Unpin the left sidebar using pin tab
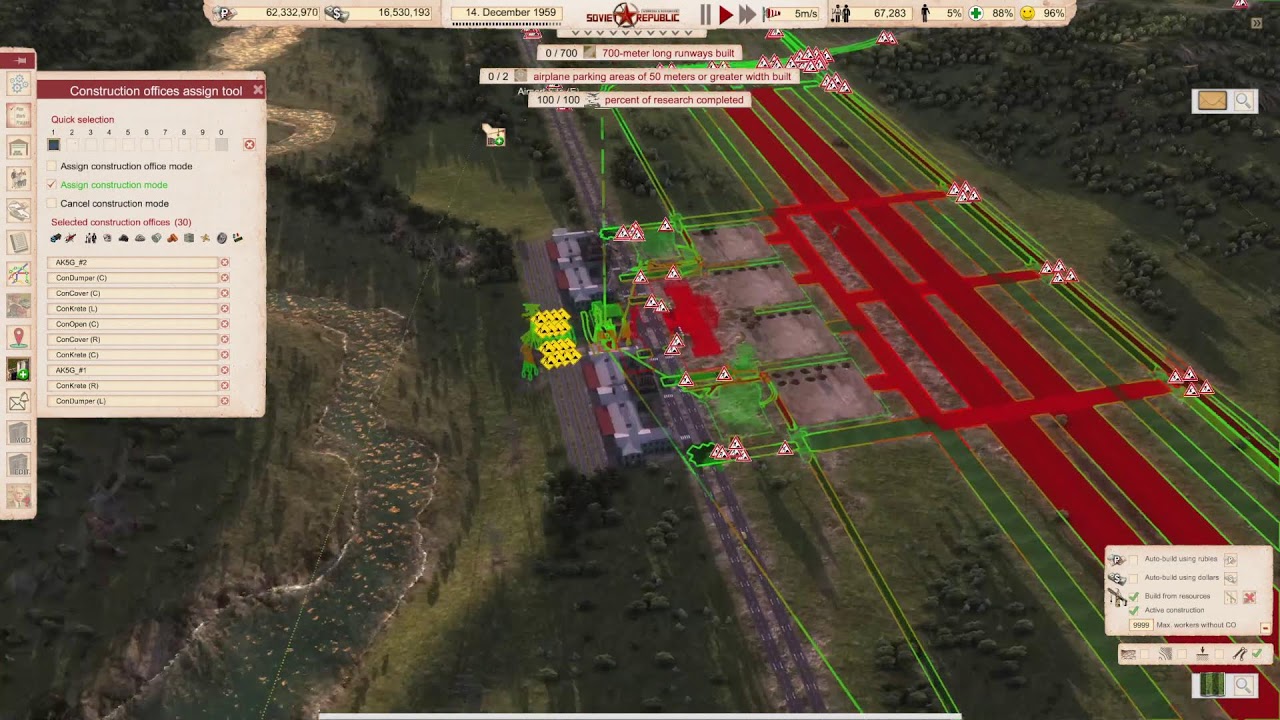The height and width of the screenshot is (720, 1280). click(19, 61)
